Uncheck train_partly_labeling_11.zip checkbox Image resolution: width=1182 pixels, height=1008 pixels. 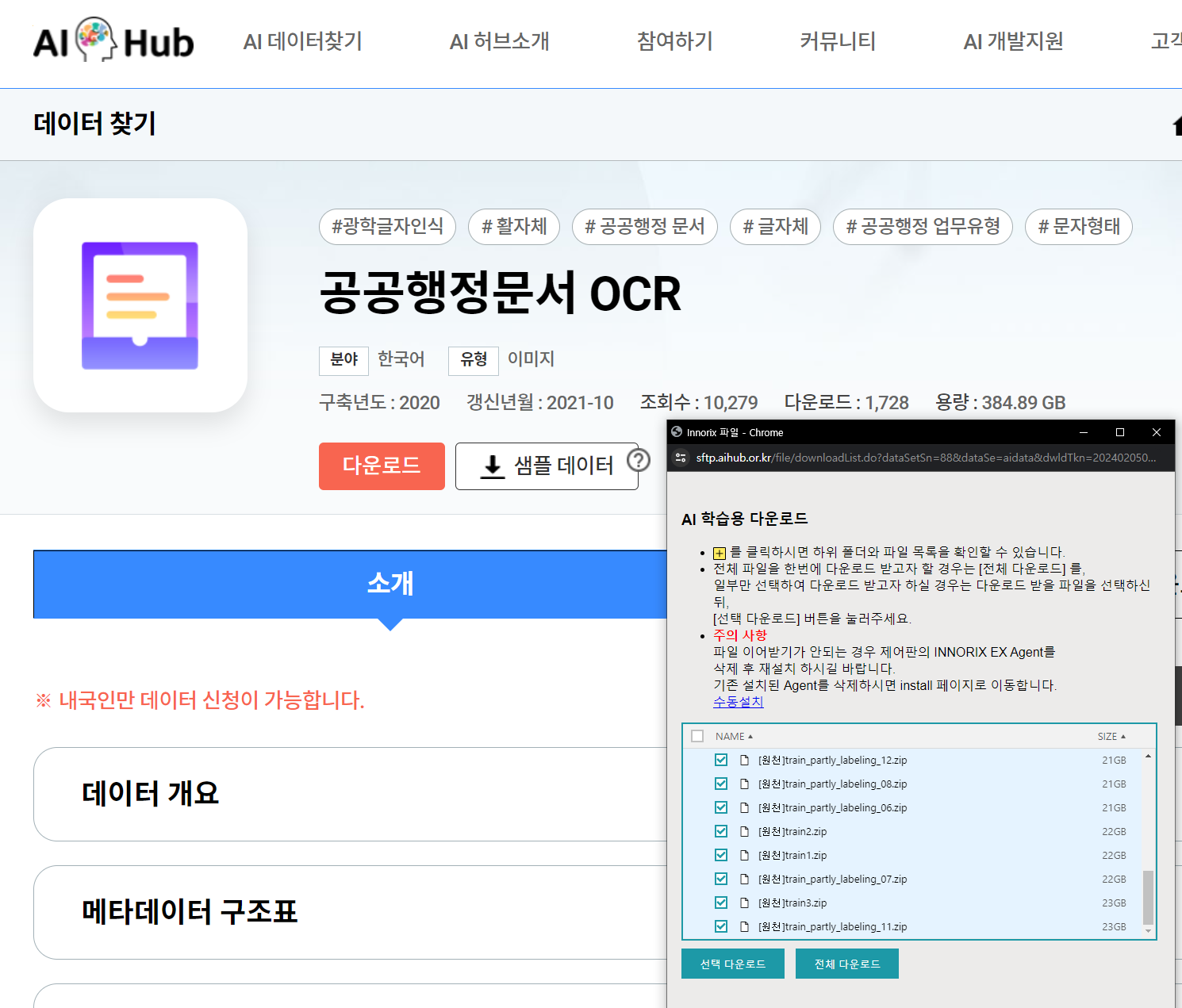tap(721, 926)
